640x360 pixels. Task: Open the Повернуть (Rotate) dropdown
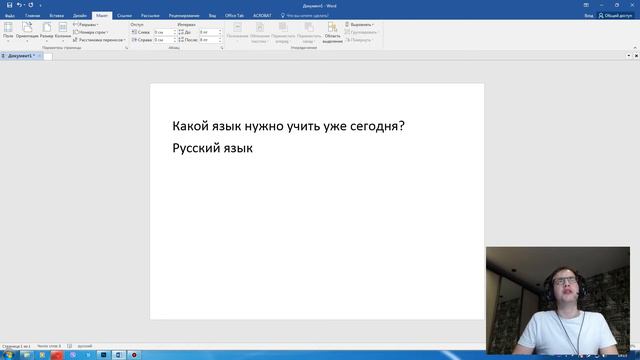click(358, 40)
